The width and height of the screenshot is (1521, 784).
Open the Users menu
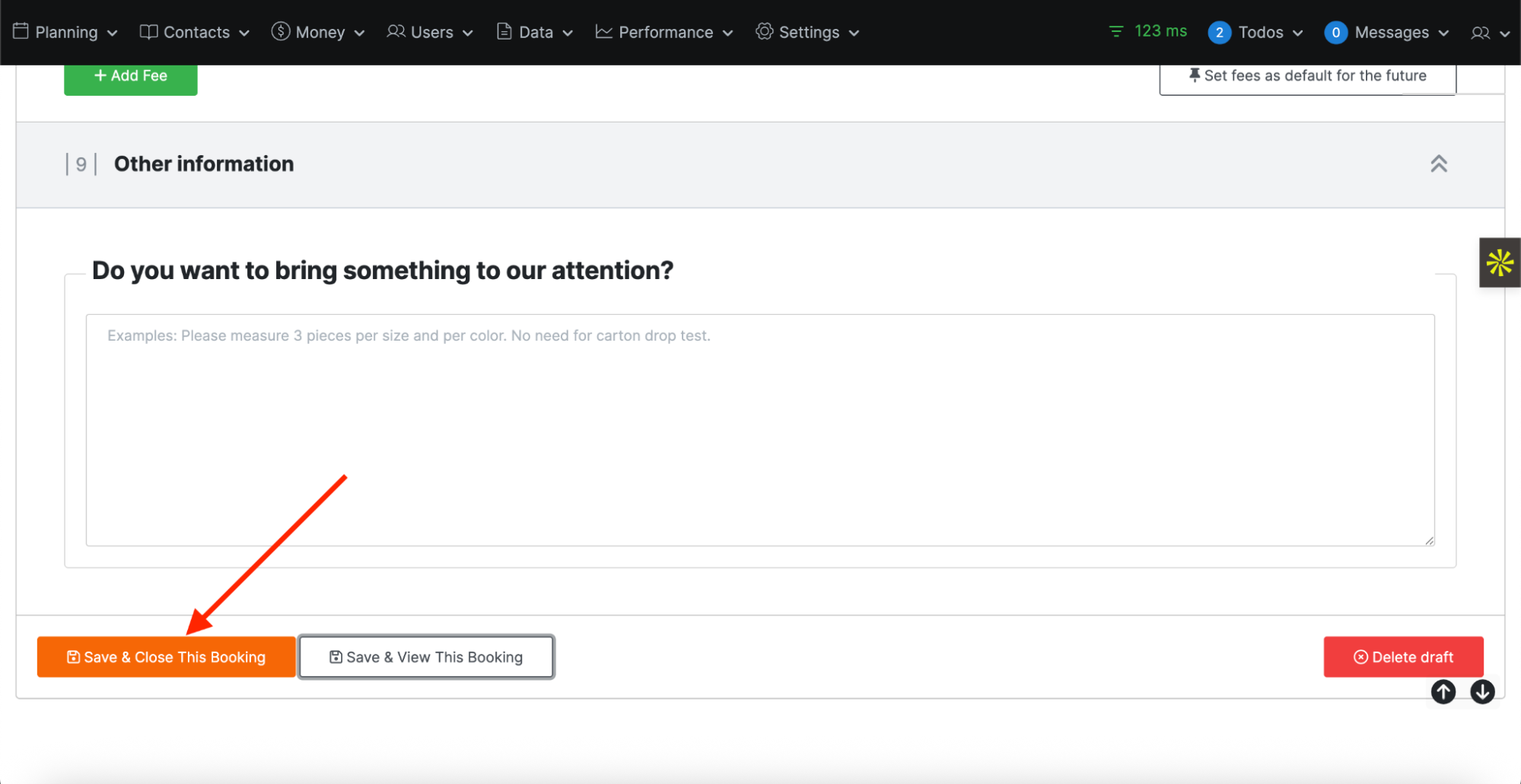430,33
